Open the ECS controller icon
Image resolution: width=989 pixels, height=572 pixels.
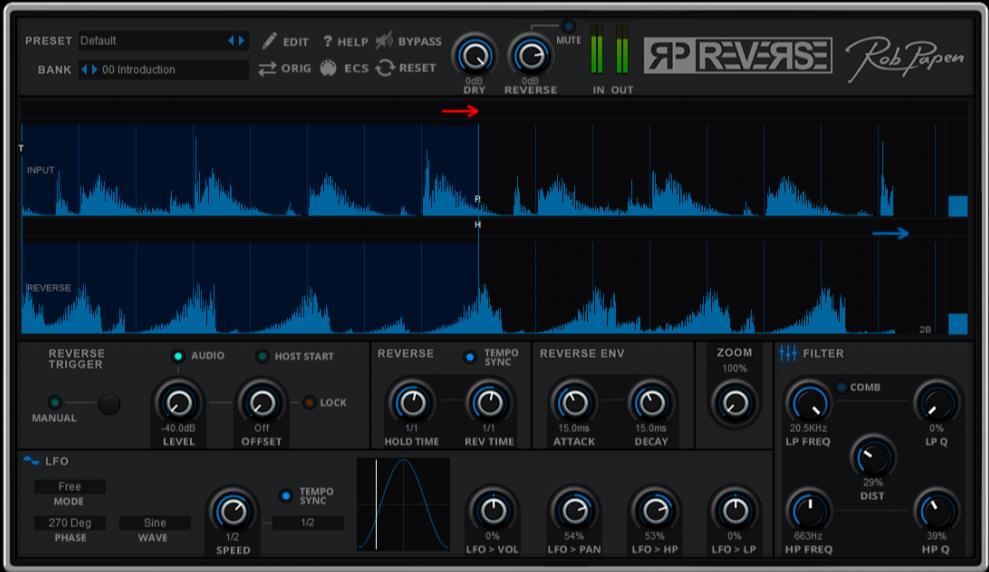(x=328, y=68)
